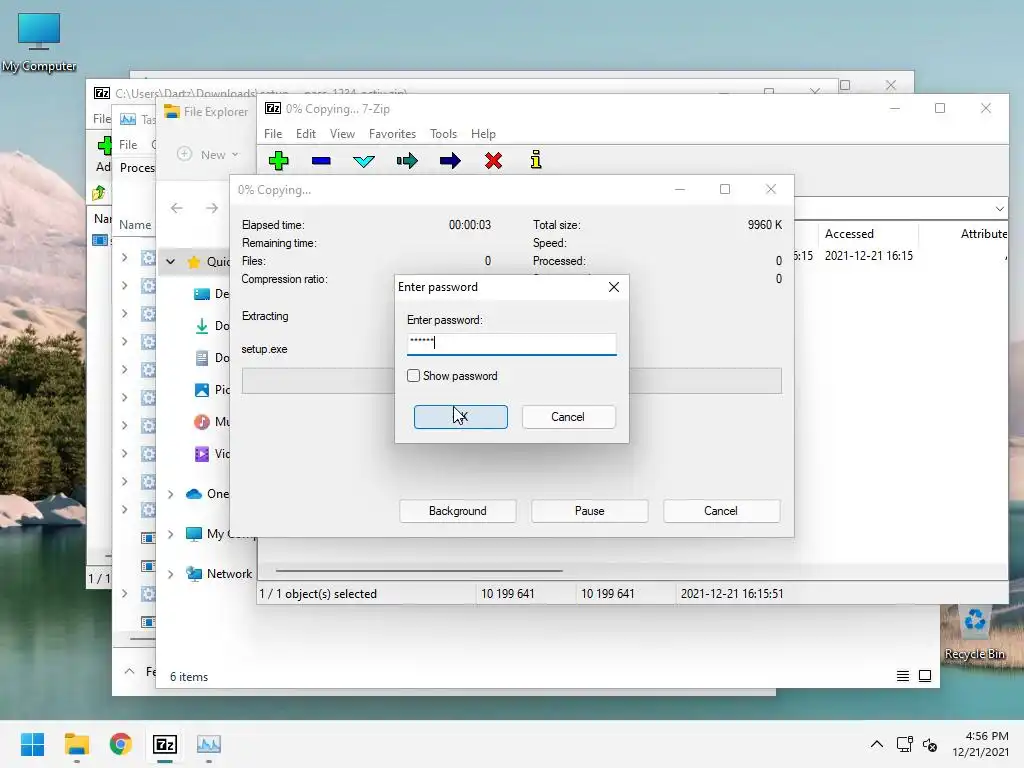Open File Explorer from the taskbar

(76, 744)
